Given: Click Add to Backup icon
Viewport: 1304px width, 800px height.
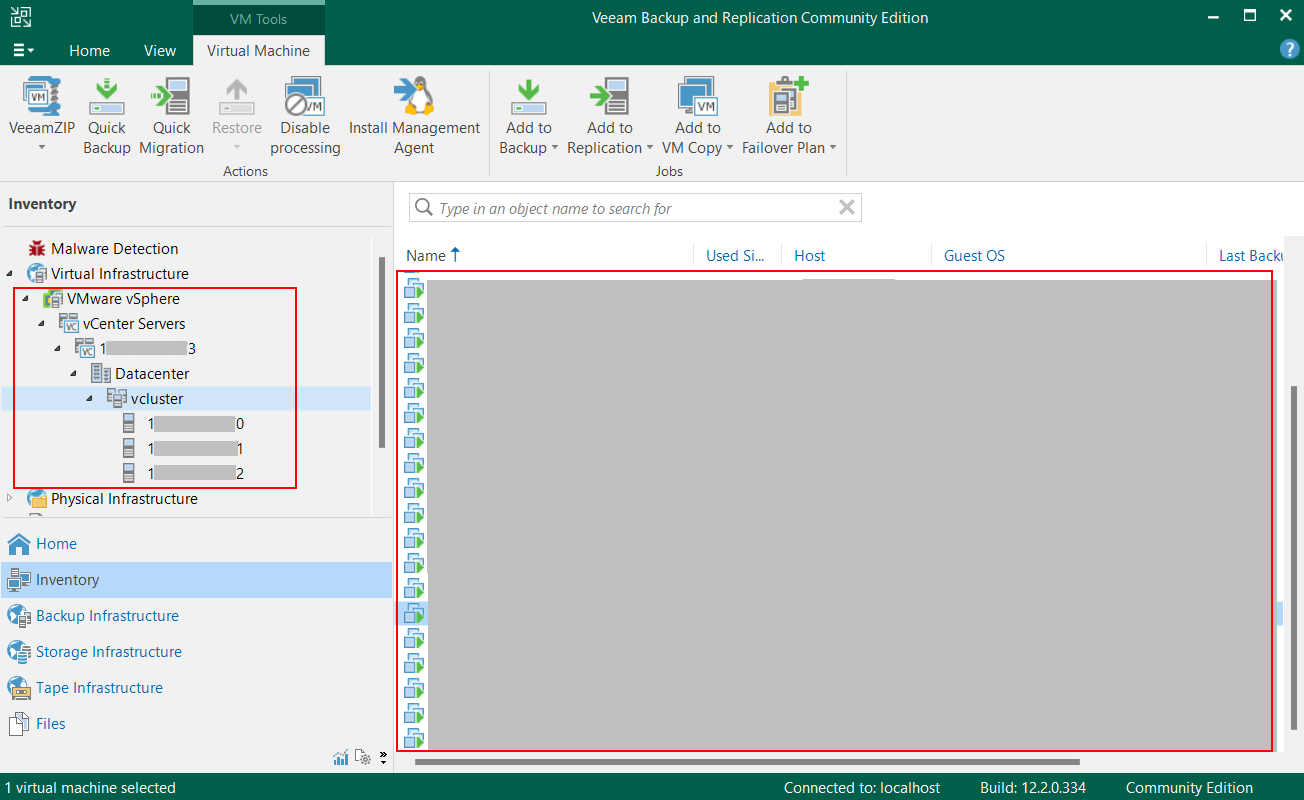Looking at the screenshot, I should tap(528, 97).
